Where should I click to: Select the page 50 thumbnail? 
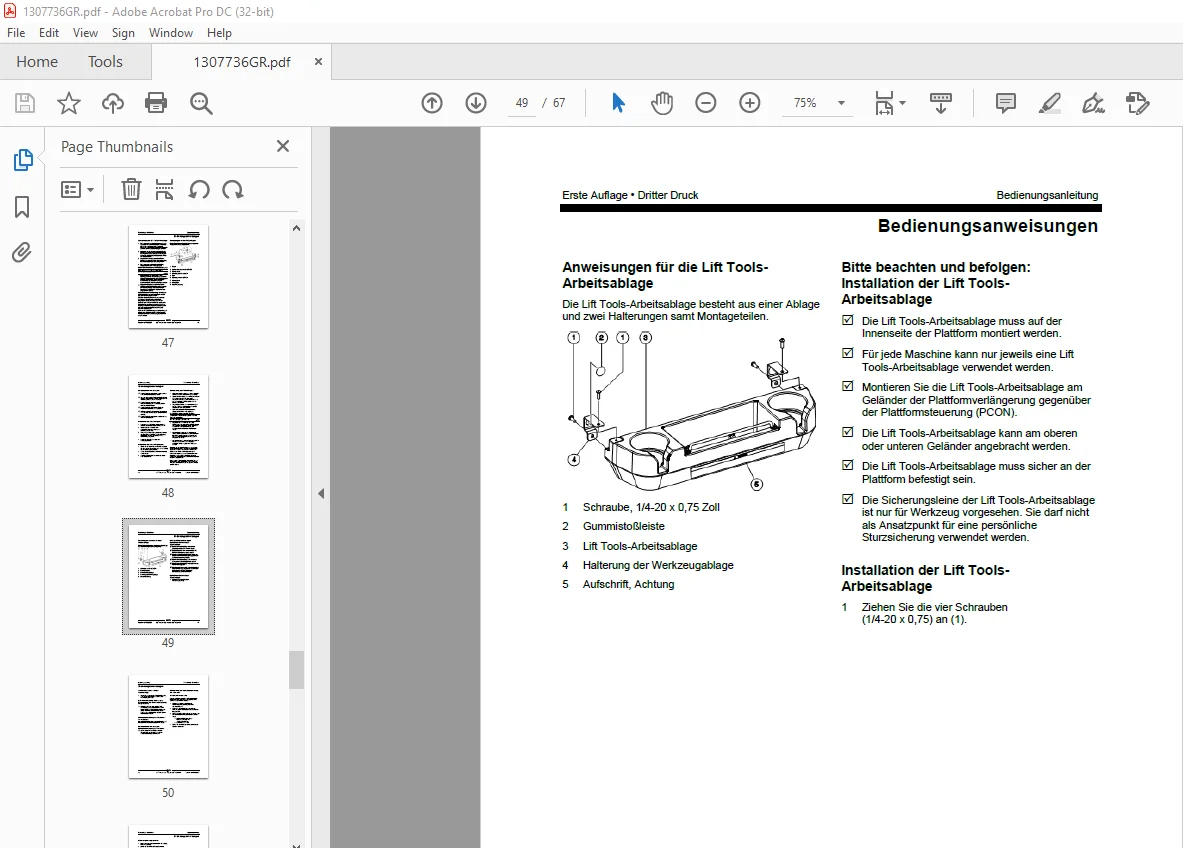coord(168,727)
